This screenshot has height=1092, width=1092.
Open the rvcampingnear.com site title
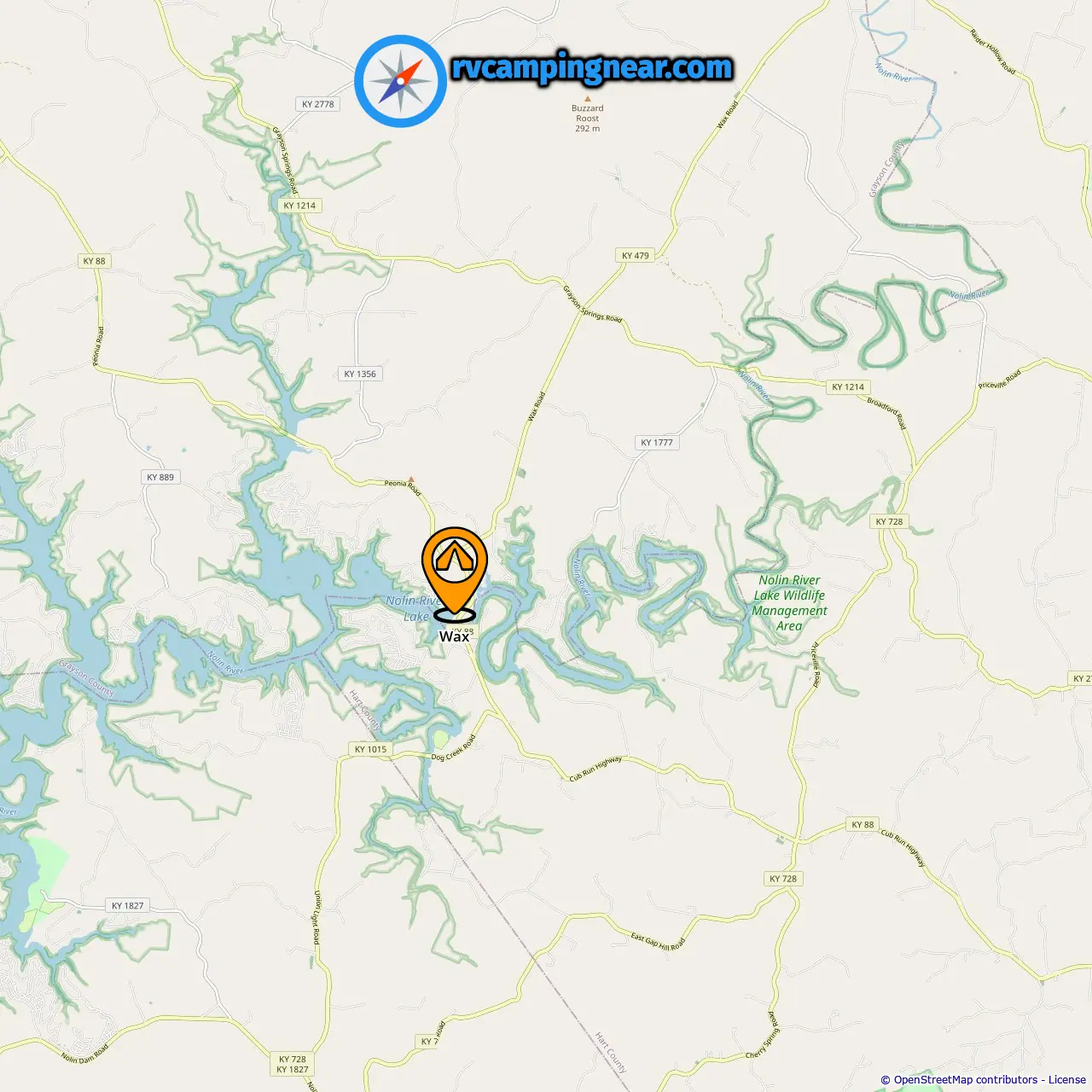coord(592,67)
